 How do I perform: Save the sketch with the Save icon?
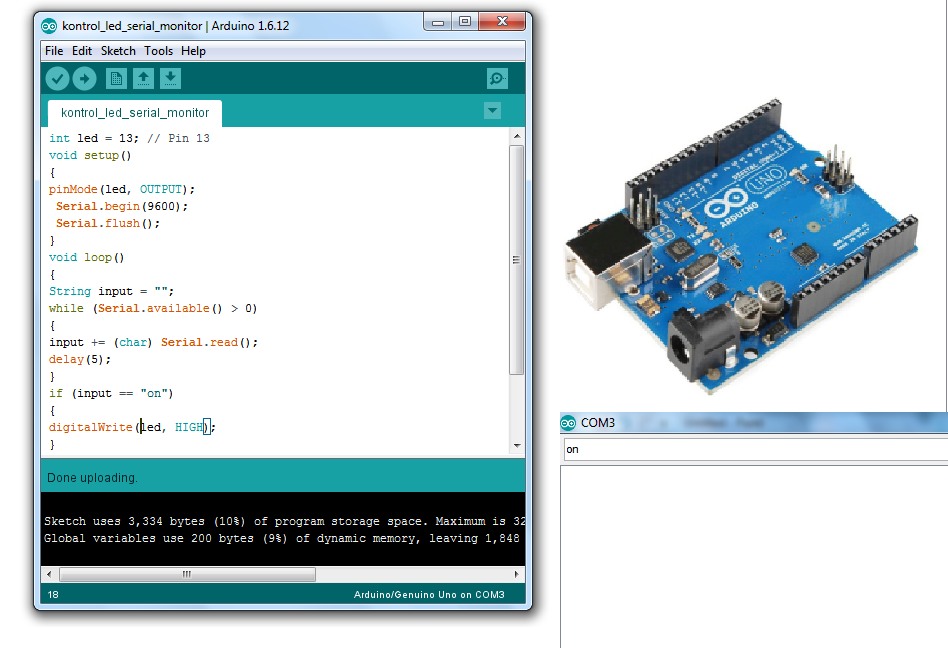pos(170,79)
